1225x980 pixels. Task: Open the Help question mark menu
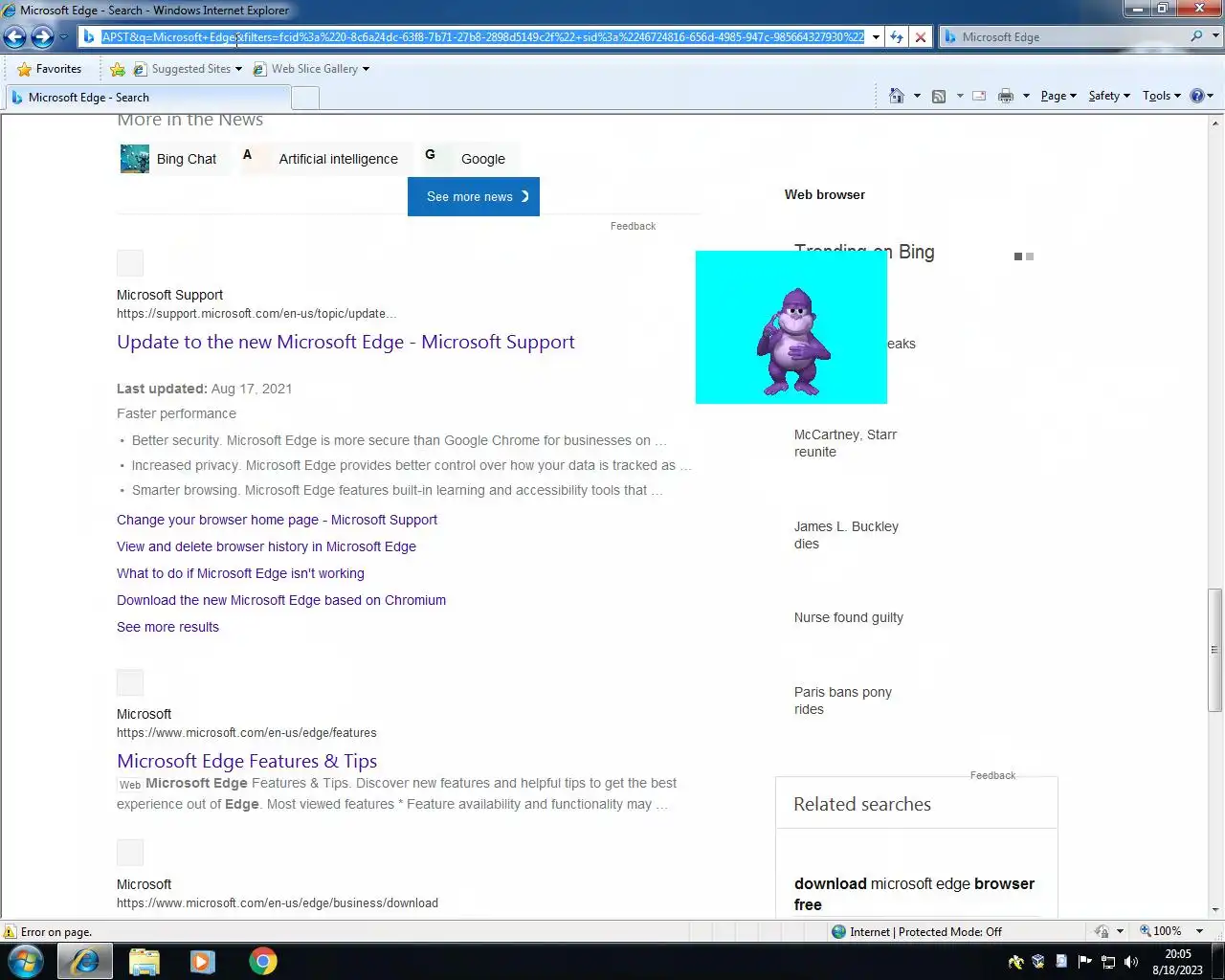click(x=1201, y=96)
